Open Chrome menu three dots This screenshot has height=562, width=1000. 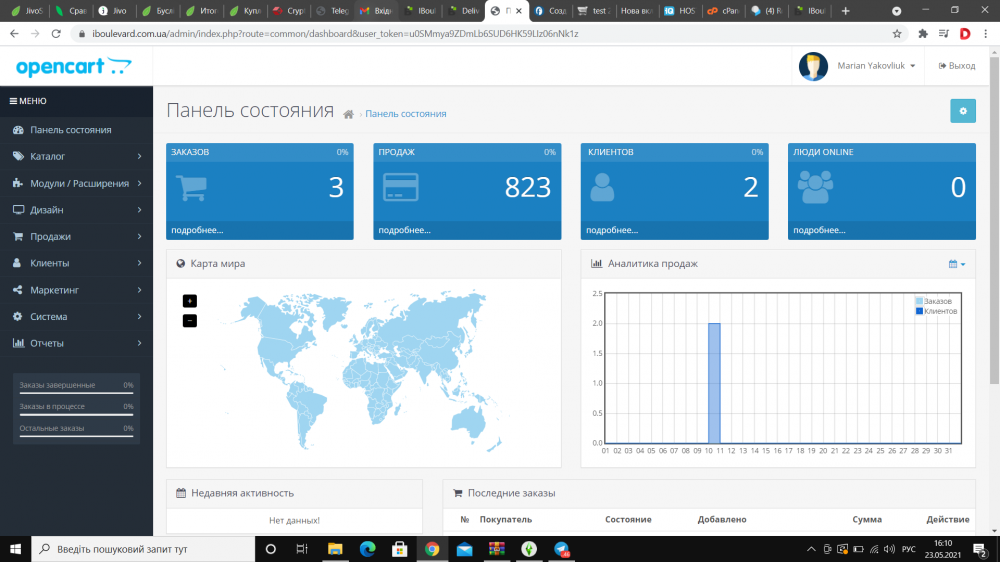click(x=985, y=34)
